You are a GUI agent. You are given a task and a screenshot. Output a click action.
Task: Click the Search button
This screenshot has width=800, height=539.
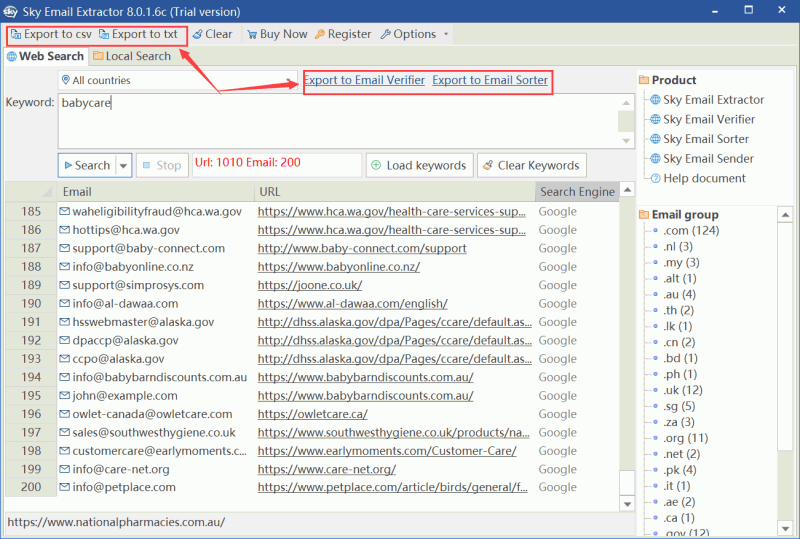click(x=87, y=165)
